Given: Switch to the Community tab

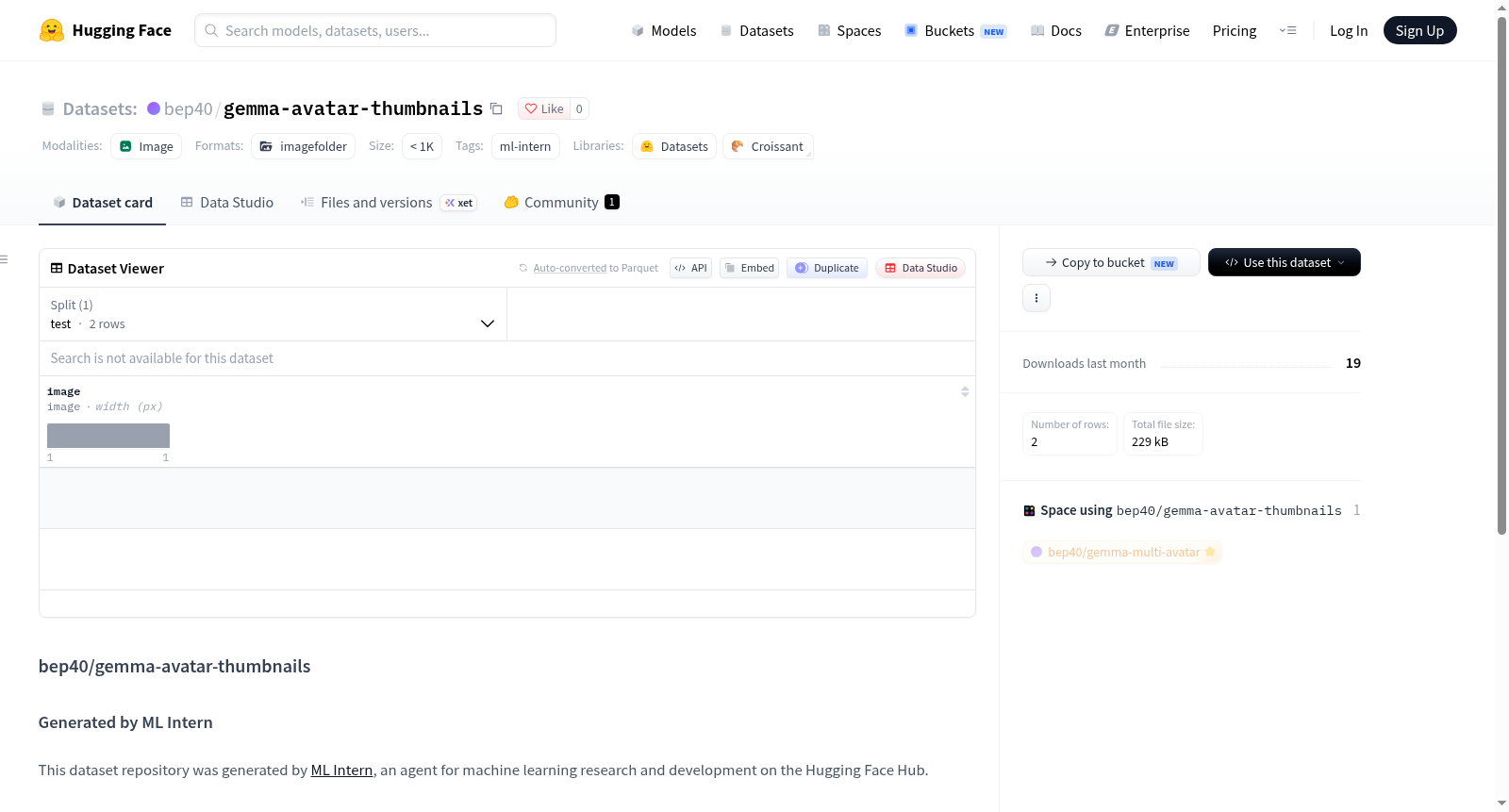Looking at the screenshot, I should (561, 203).
